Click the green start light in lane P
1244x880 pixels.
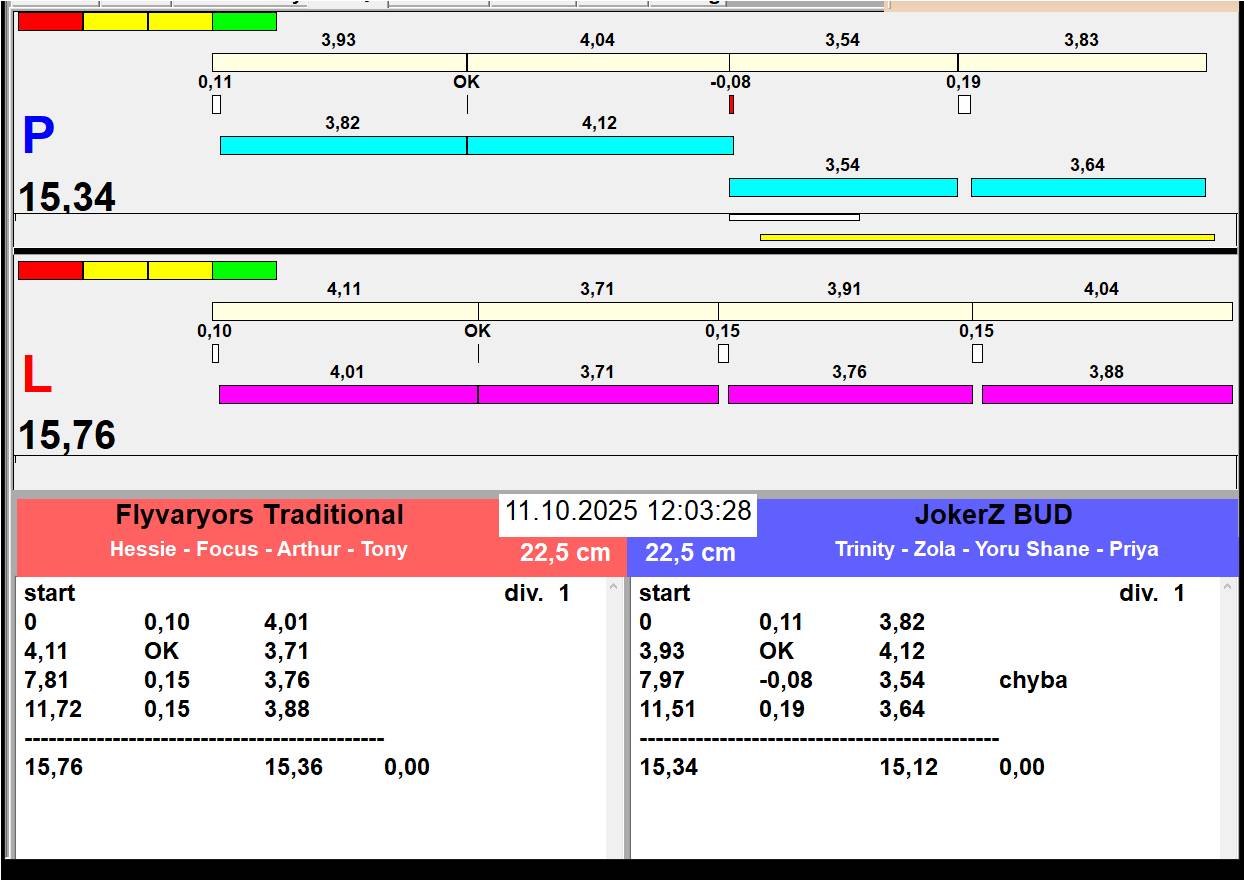[244, 22]
